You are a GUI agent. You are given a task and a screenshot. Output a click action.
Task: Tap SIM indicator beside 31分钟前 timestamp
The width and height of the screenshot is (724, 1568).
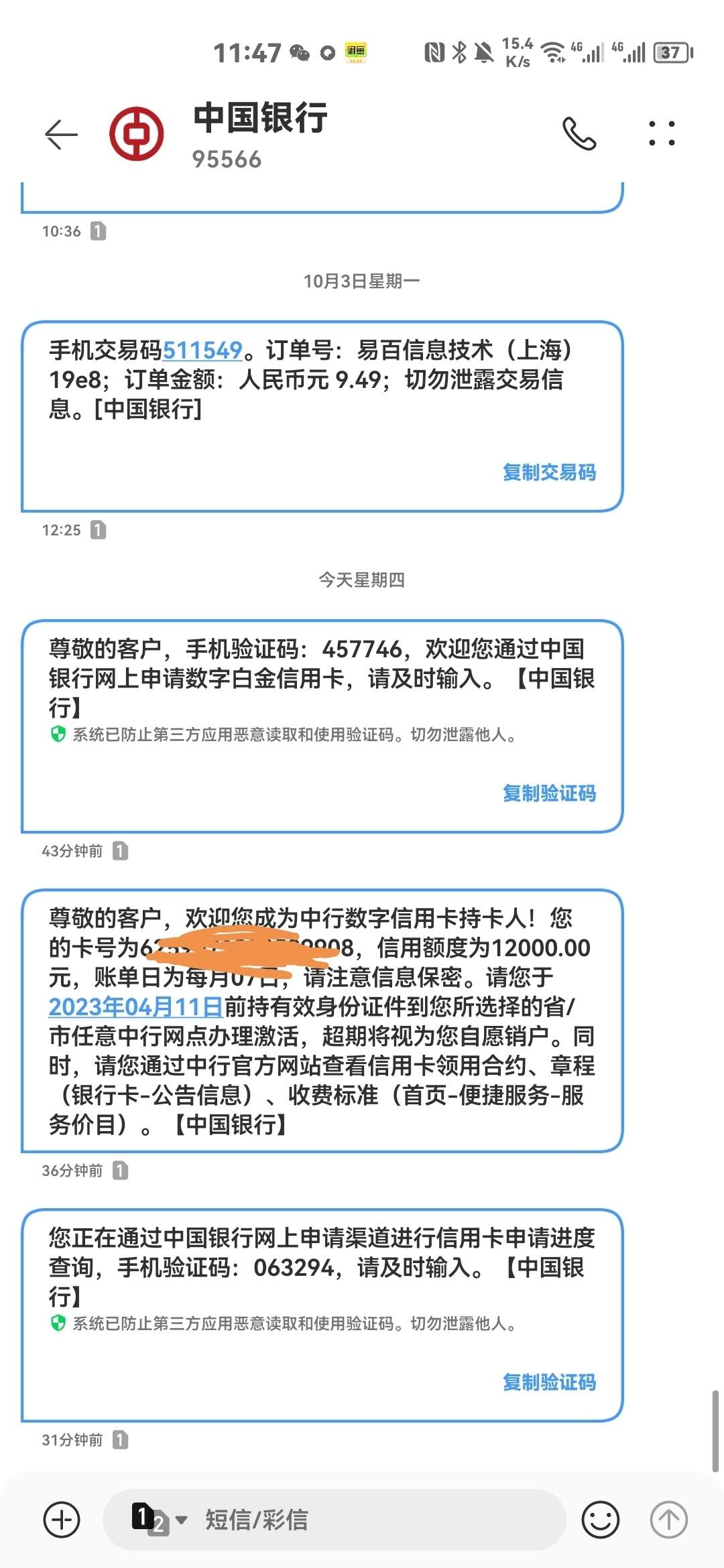[120, 1440]
